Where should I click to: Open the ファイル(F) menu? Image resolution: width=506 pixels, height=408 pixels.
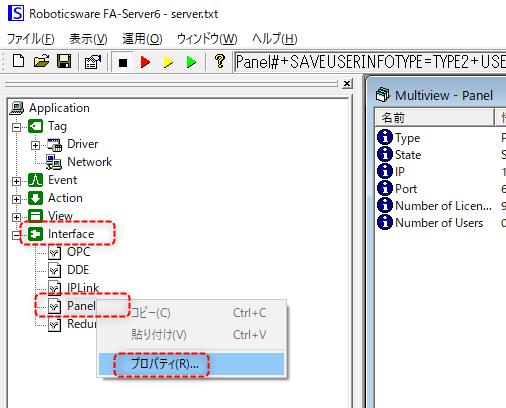31,39
